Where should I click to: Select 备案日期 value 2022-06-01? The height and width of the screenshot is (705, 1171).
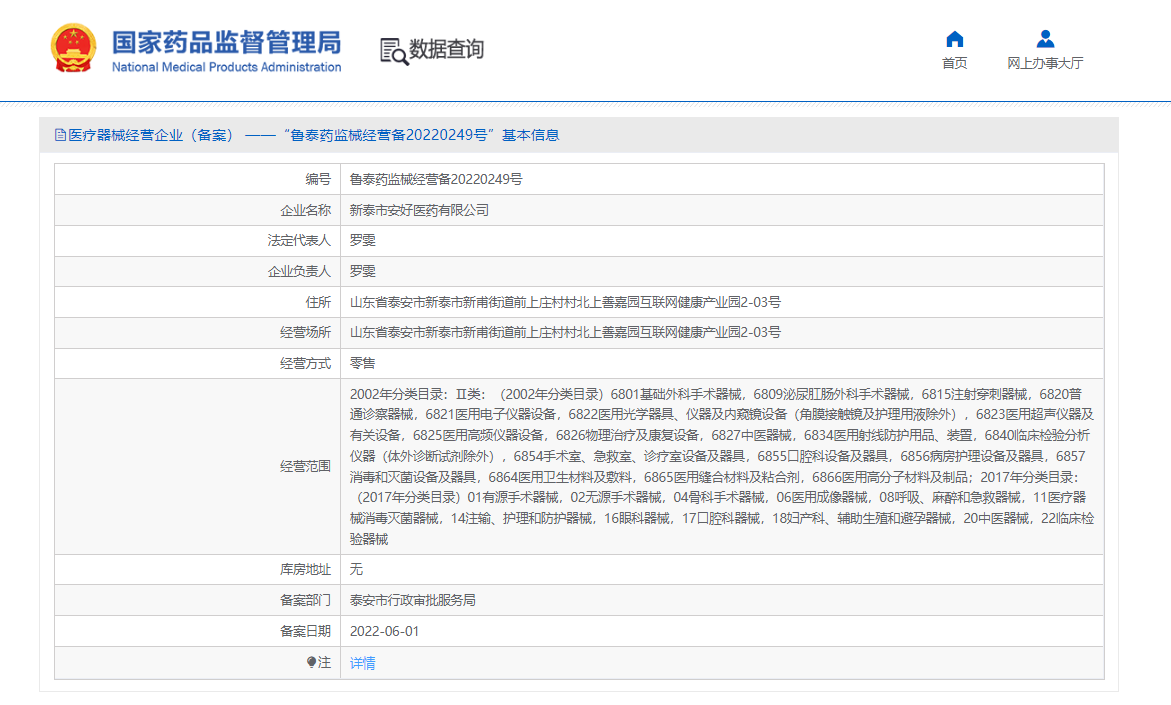385,632
